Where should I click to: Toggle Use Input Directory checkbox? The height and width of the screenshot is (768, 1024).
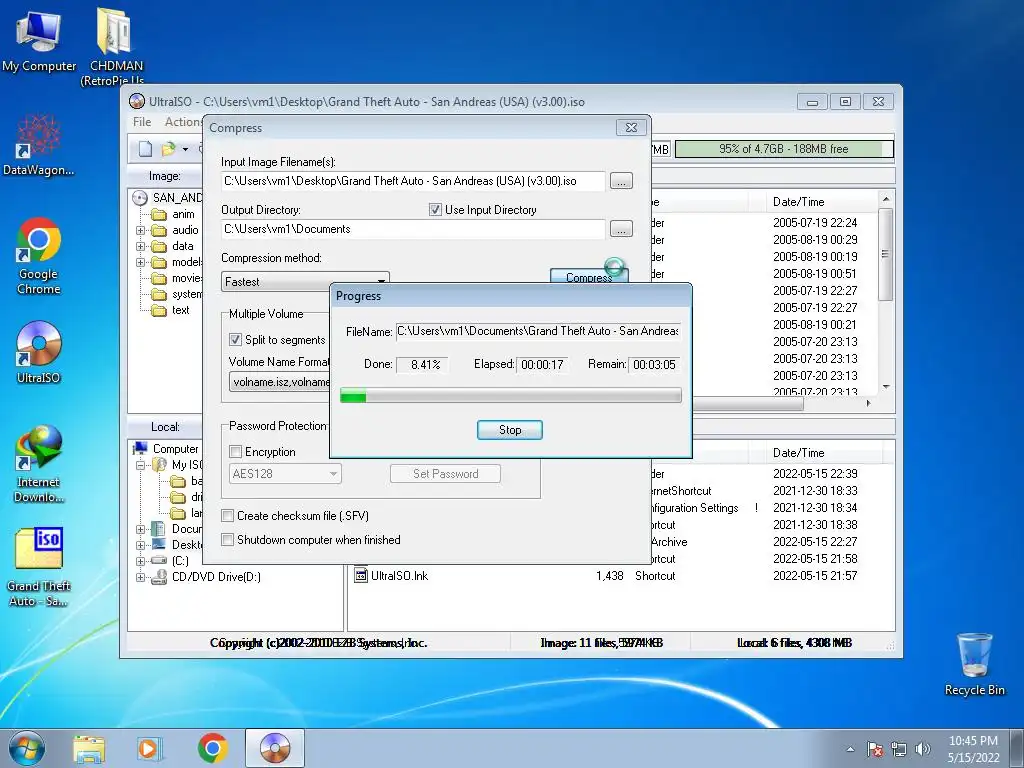point(435,210)
